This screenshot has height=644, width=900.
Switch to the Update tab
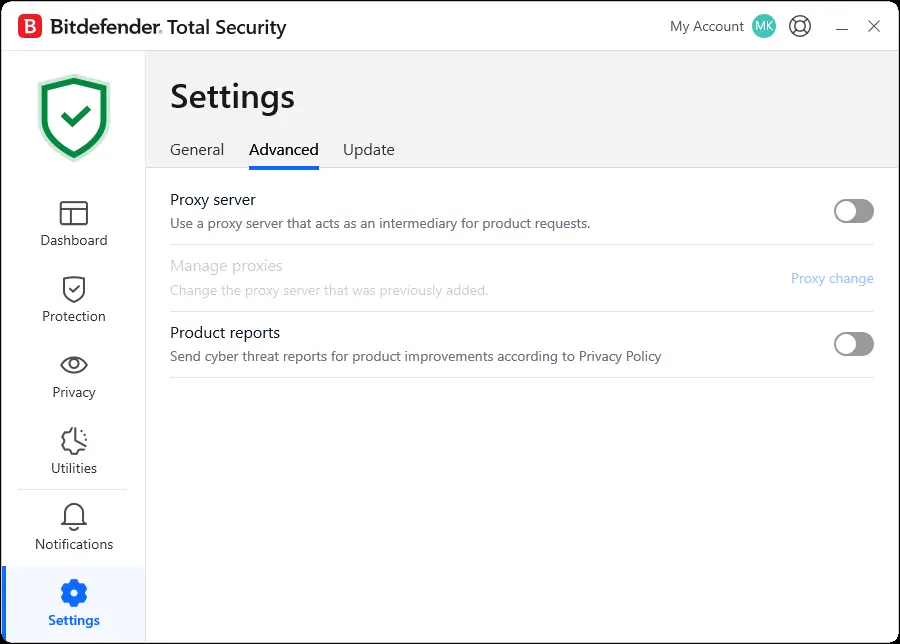[x=368, y=150]
